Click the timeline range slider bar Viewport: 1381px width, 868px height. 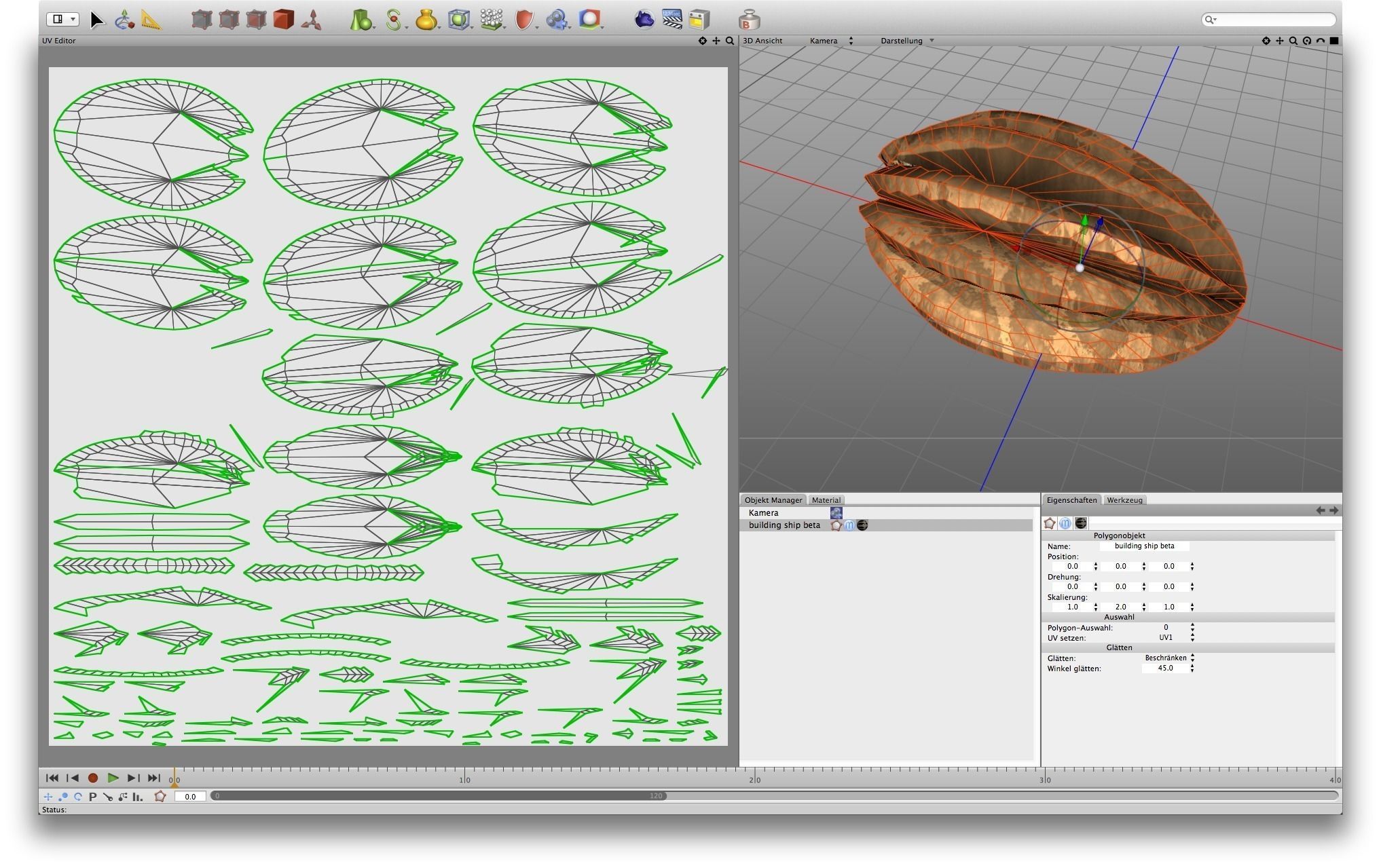(438, 796)
